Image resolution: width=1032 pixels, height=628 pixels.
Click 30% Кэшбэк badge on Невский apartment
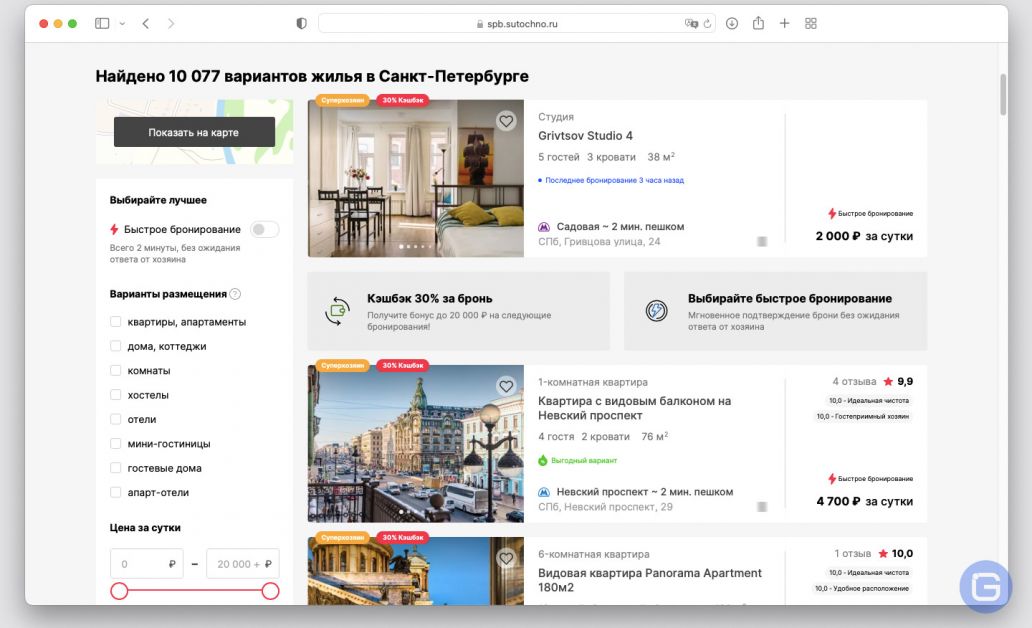point(403,365)
